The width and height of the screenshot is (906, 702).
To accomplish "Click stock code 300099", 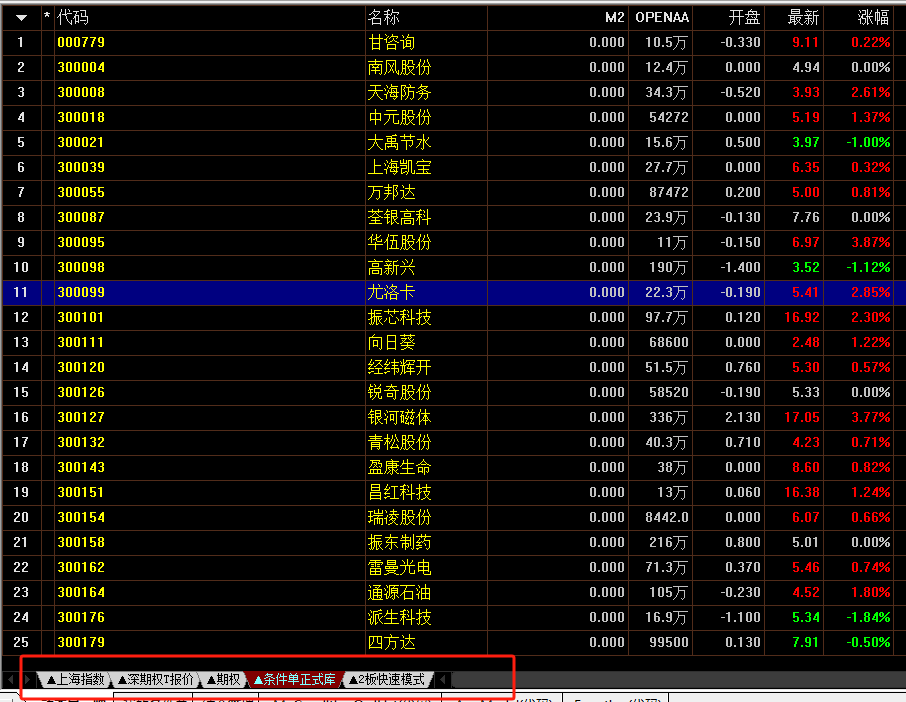I will pyautogui.click(x=81, y=292).
